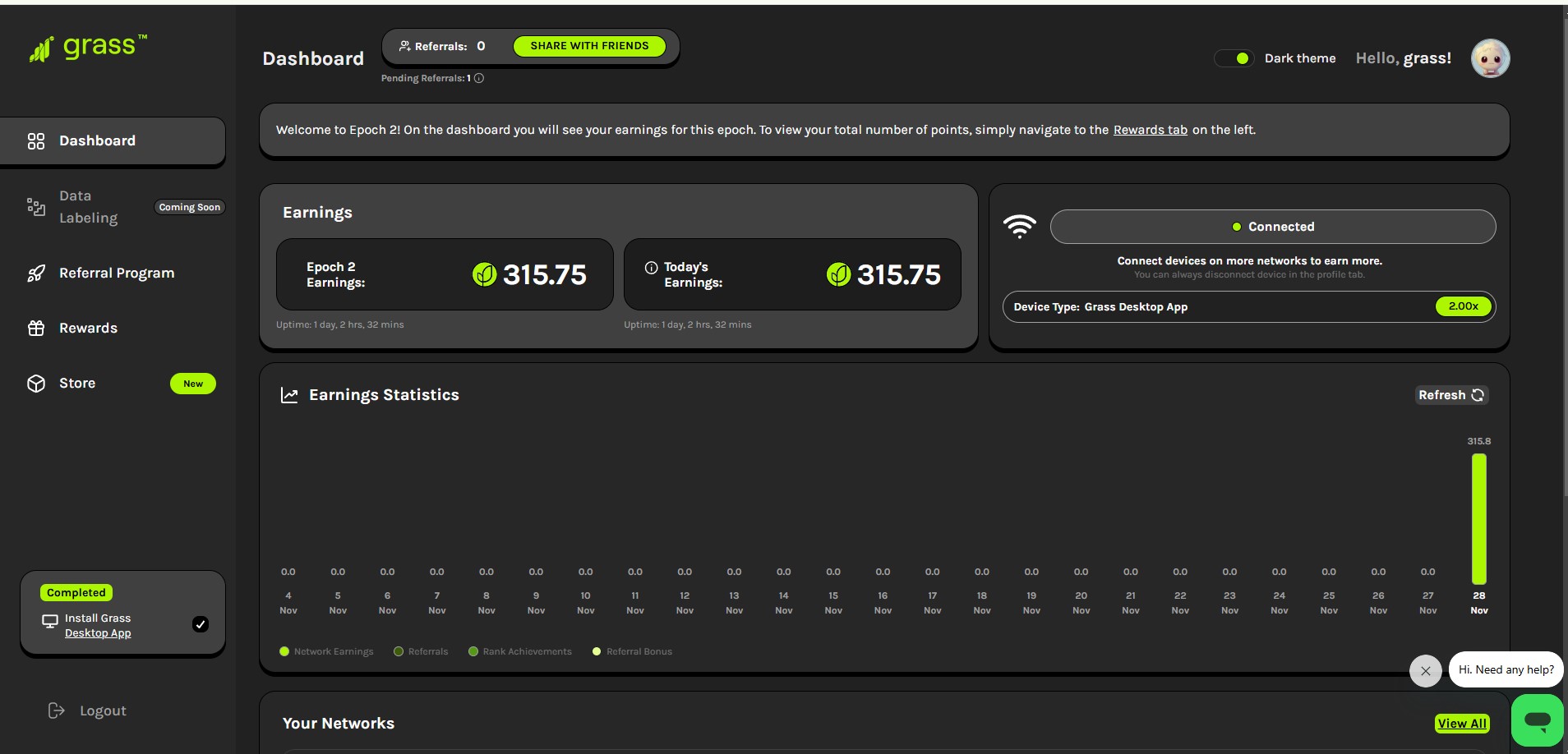The width and height of the screenshot is (1568, 754).
Task: Click the Device Type Grass Desktop App row
Action: (x=1248, y=306)
